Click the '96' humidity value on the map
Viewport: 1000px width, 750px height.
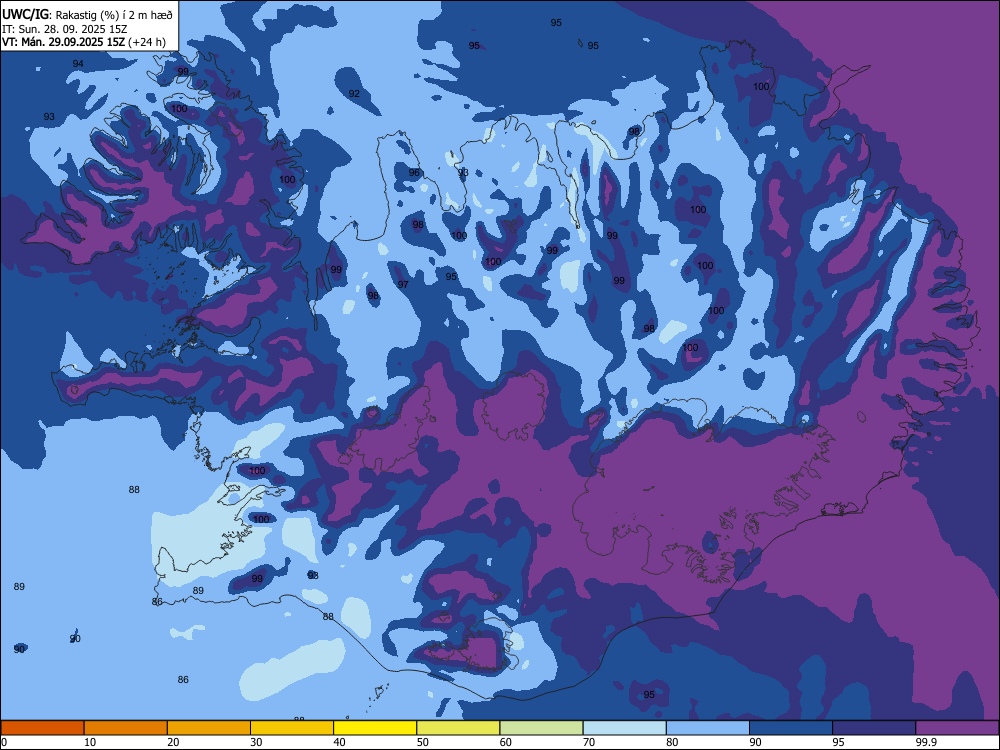[x=414, y=173]
